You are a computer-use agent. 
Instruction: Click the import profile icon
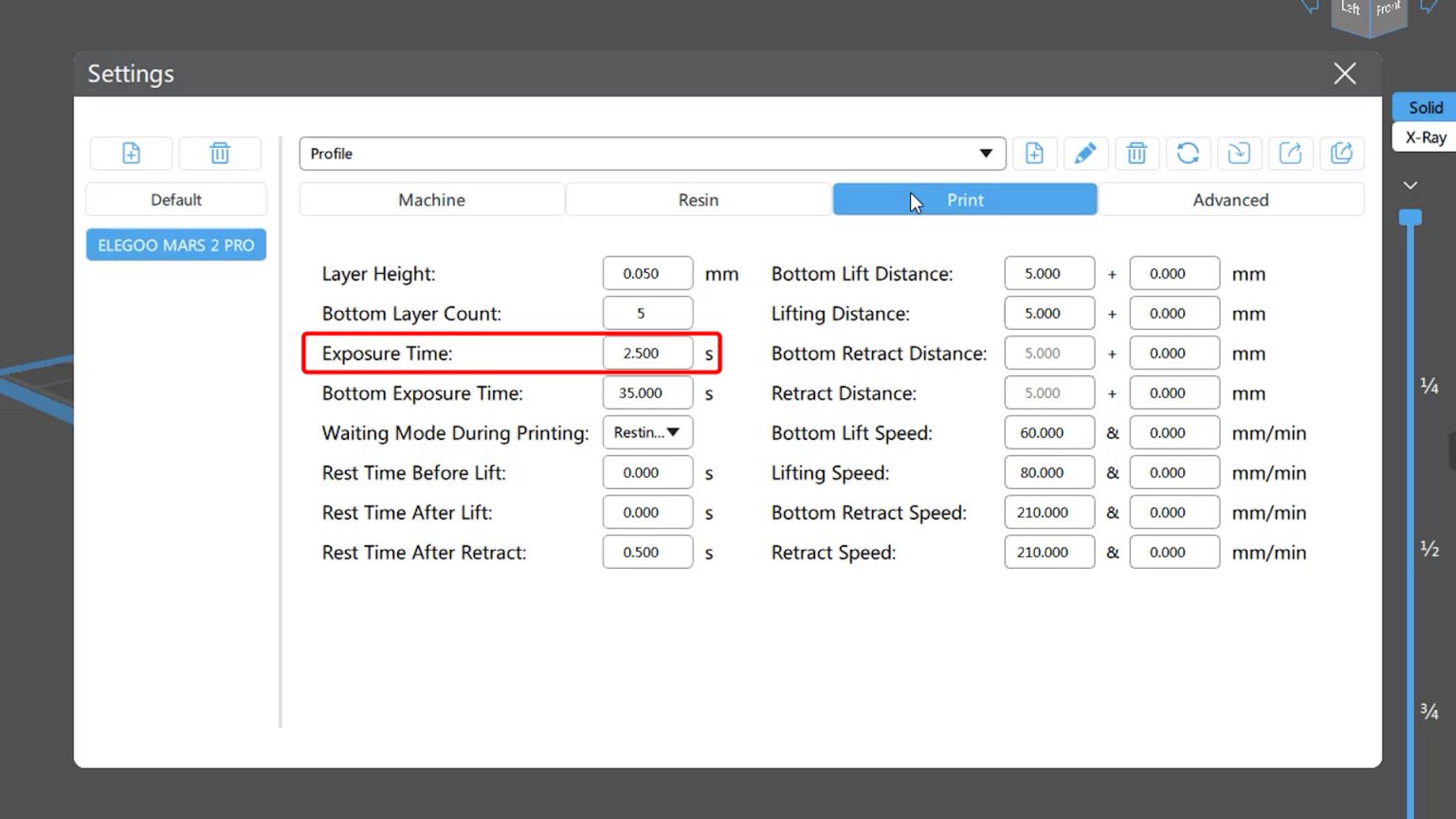pos(1239,154)
